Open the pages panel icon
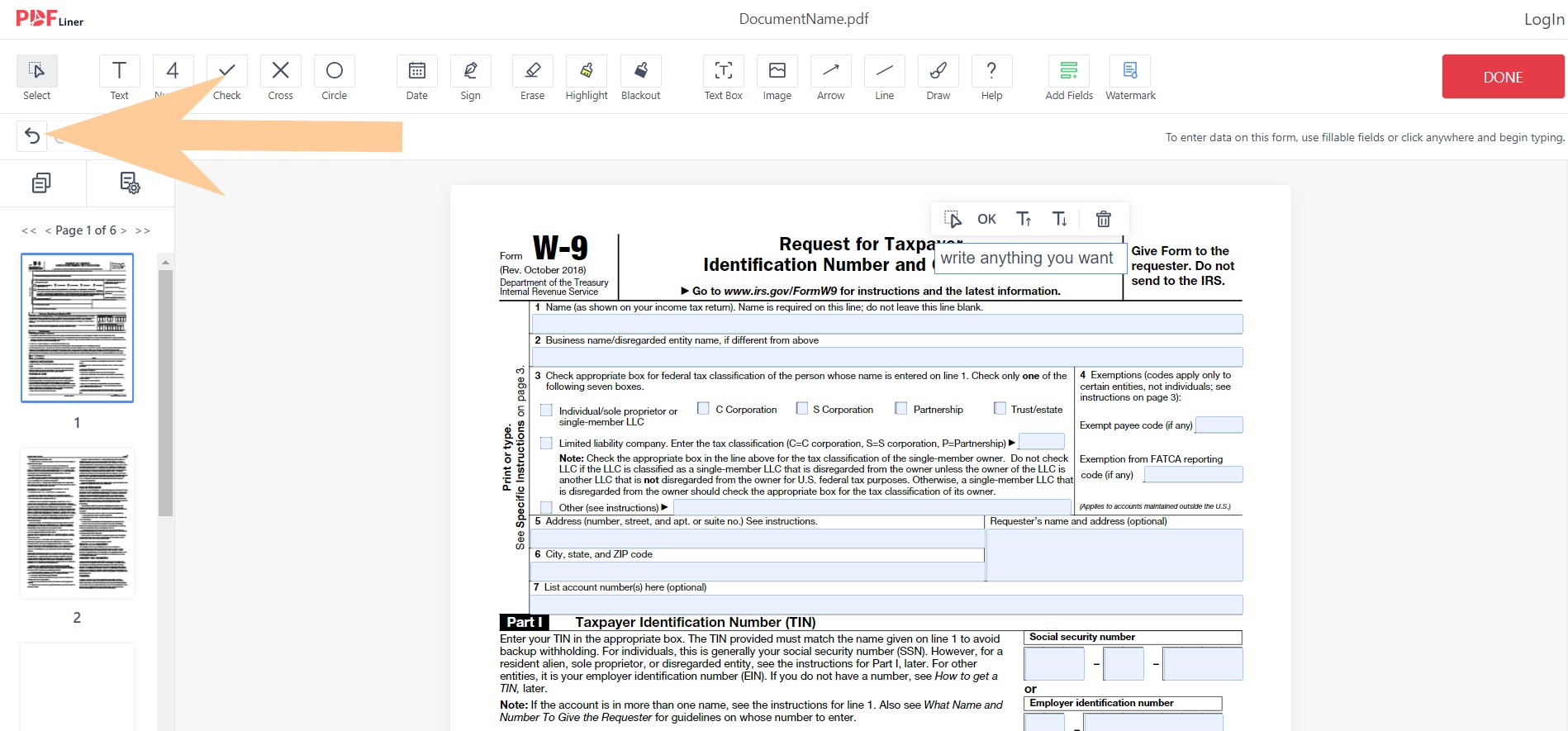Viewport: 1568px width, 731px height. click(x=41, y=183)
